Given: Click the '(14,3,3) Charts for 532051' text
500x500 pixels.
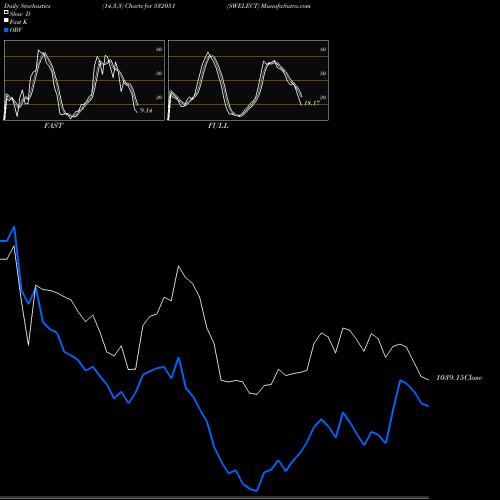Looking at the screenshot, I should click(139, 6).
